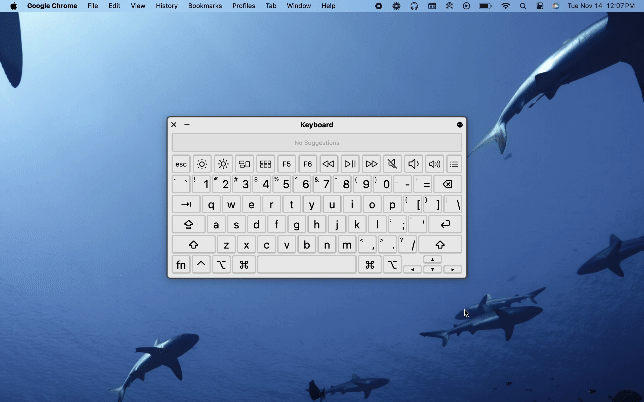Open the Bookmarks menu
644x402 pixels.
205,6
